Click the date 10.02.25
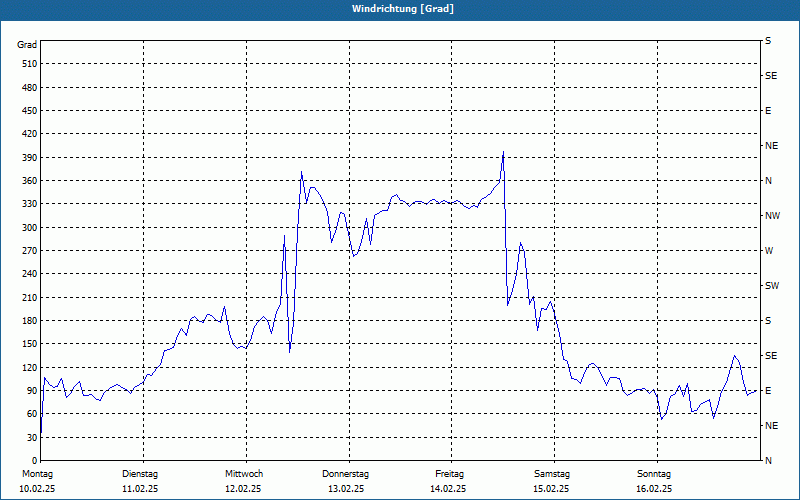The image size is (800, 500). pyautogui.click(x=37, y=489)
